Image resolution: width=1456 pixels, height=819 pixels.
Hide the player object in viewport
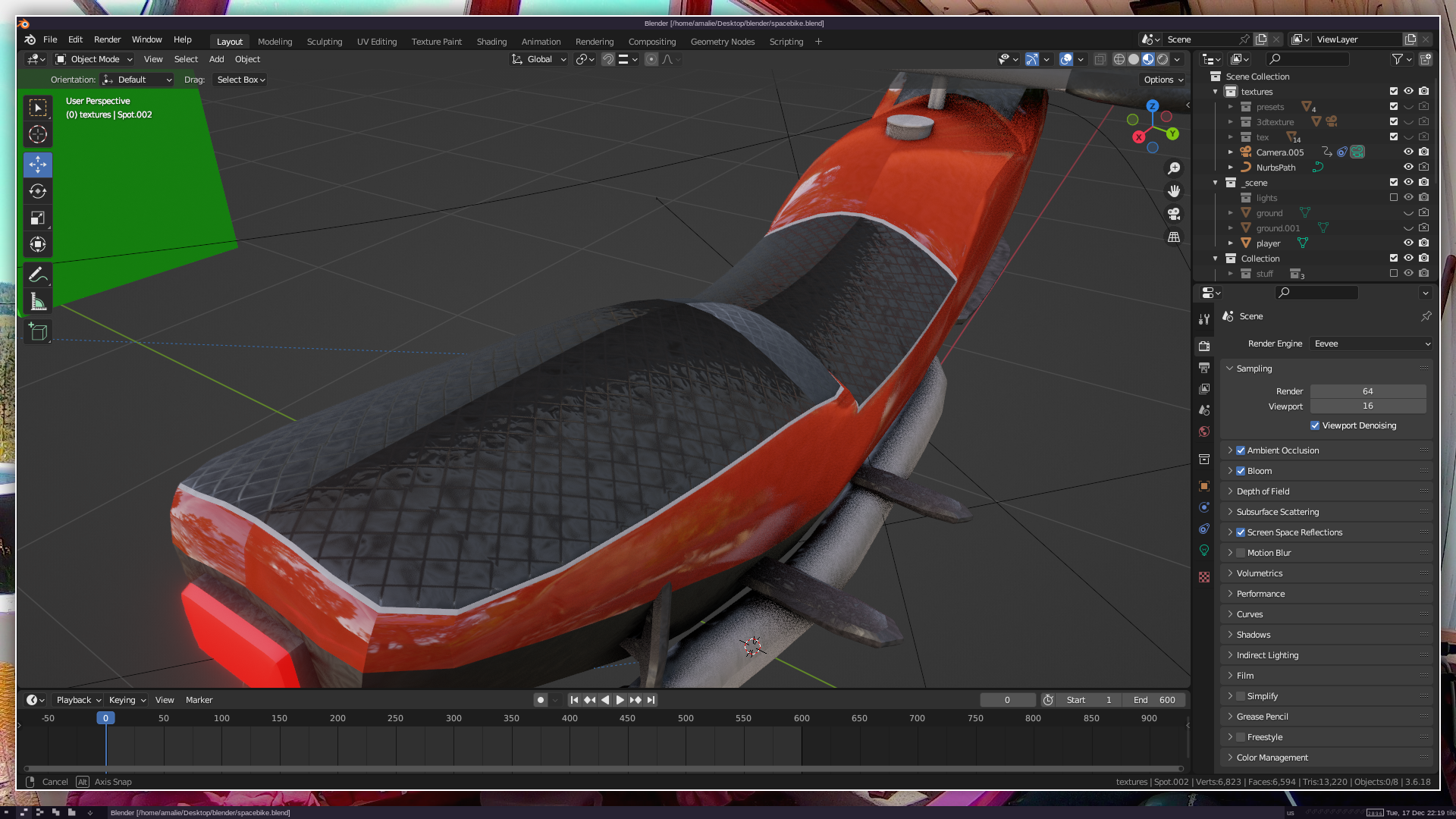1408,243
